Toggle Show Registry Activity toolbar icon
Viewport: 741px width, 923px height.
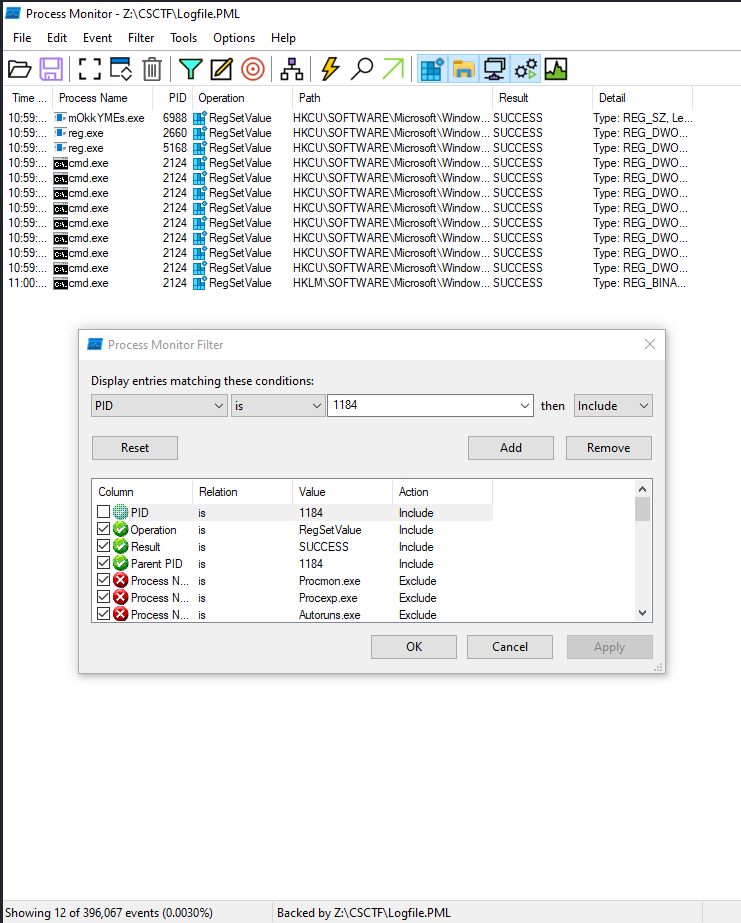(x=432, y=69)
